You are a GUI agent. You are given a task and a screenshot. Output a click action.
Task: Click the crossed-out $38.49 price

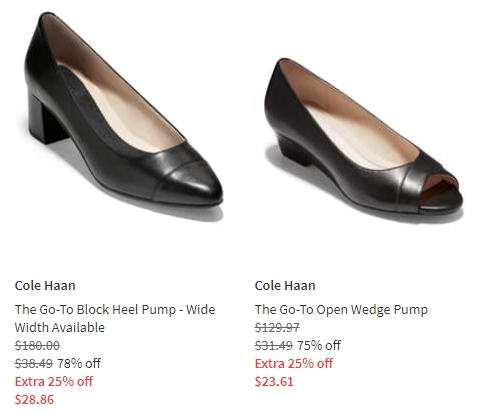pos(34,363)
